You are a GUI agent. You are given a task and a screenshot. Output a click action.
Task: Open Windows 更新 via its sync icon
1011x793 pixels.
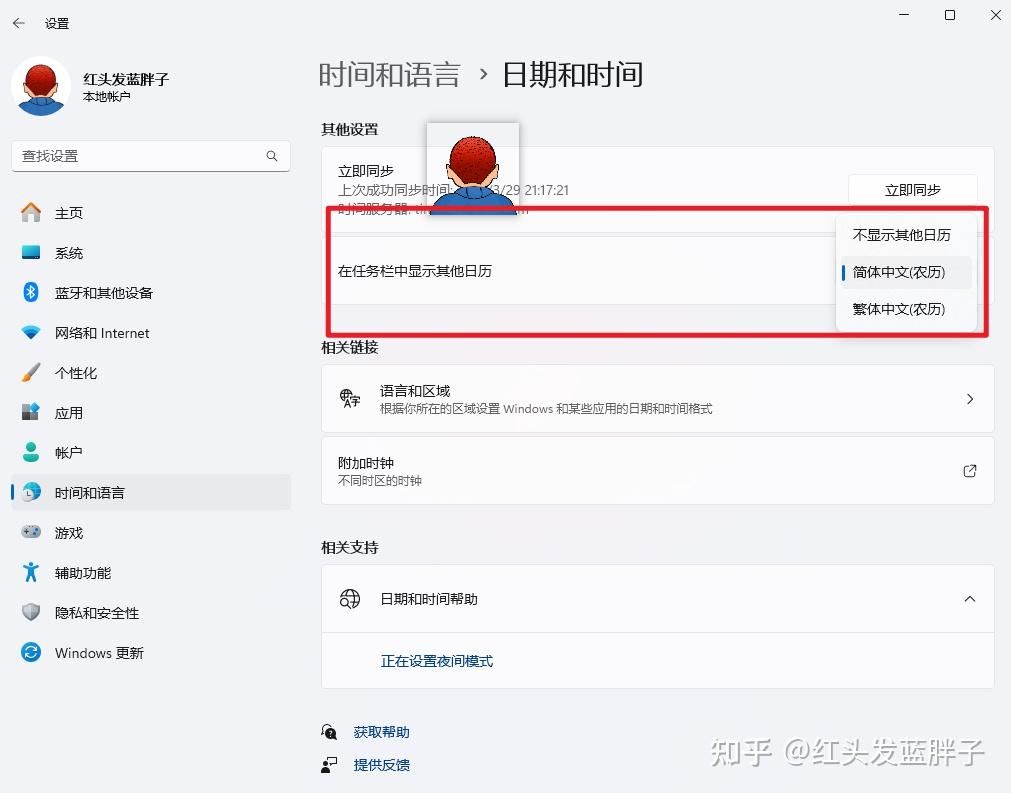(x=32, y=652)
